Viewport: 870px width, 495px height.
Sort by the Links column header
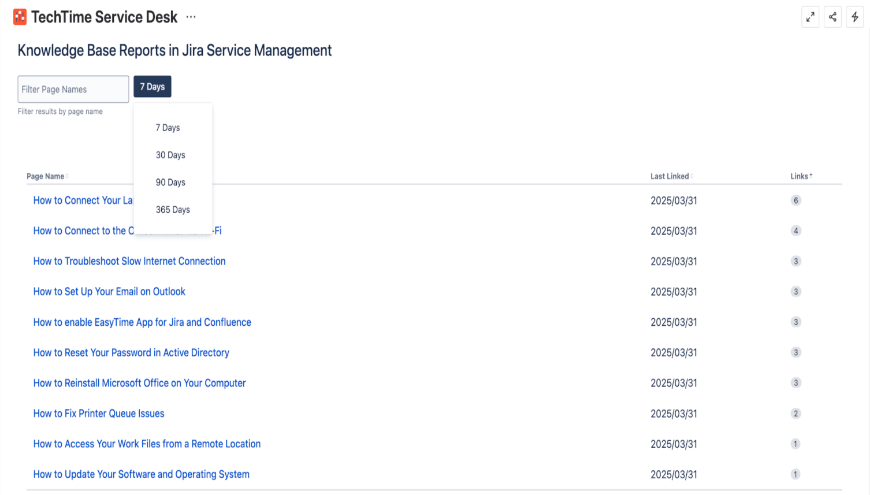(x=800, y=176)
